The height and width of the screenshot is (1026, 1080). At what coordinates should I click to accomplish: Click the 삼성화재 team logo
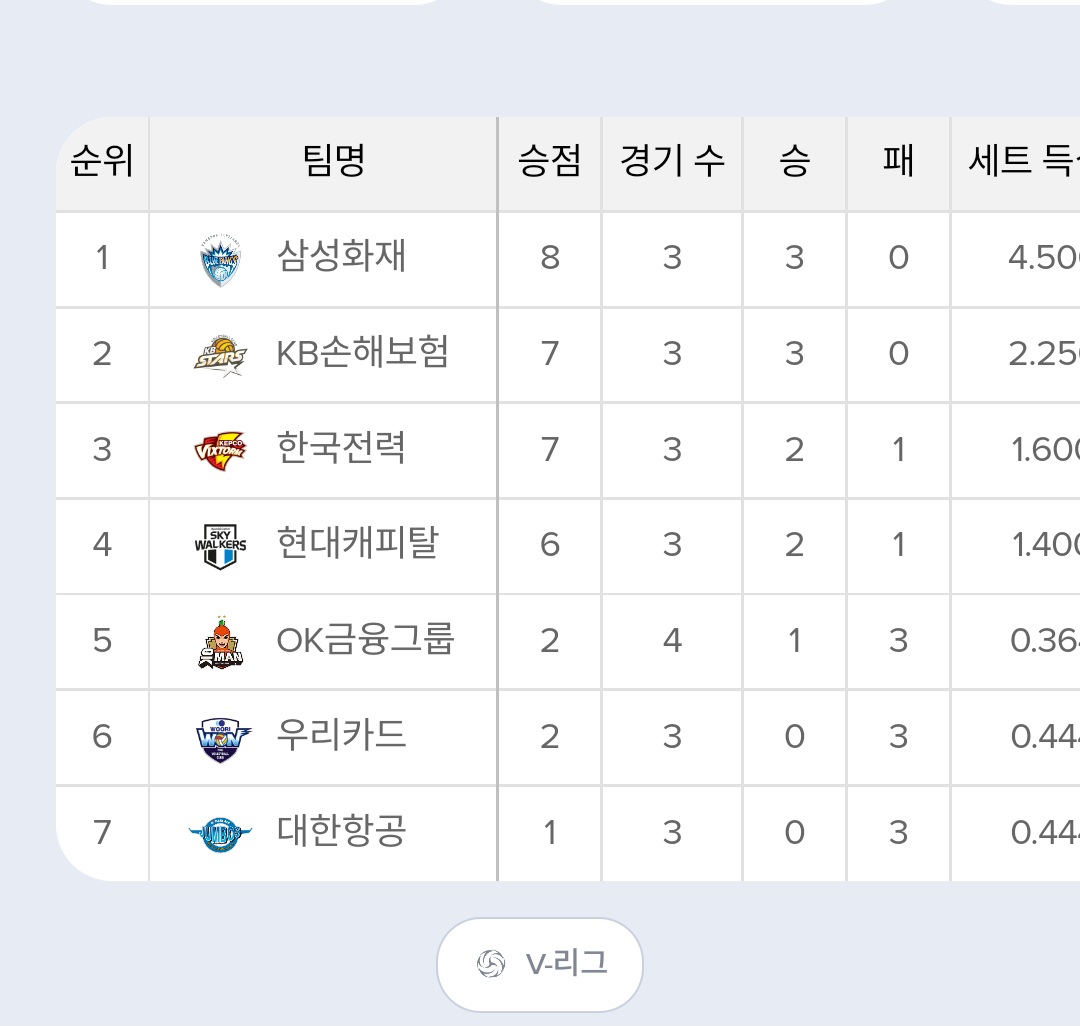pyautogui.click(x=222, y=260)
